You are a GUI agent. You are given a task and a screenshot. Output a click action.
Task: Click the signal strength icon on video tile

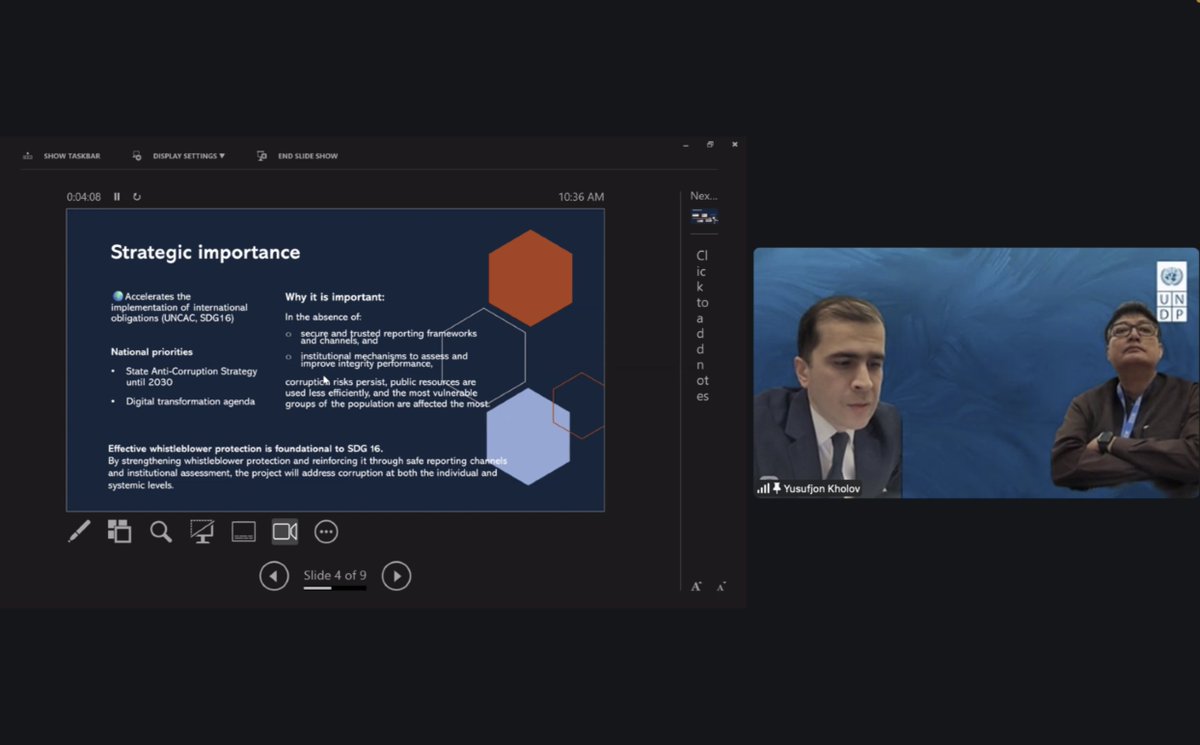(764, 488)
